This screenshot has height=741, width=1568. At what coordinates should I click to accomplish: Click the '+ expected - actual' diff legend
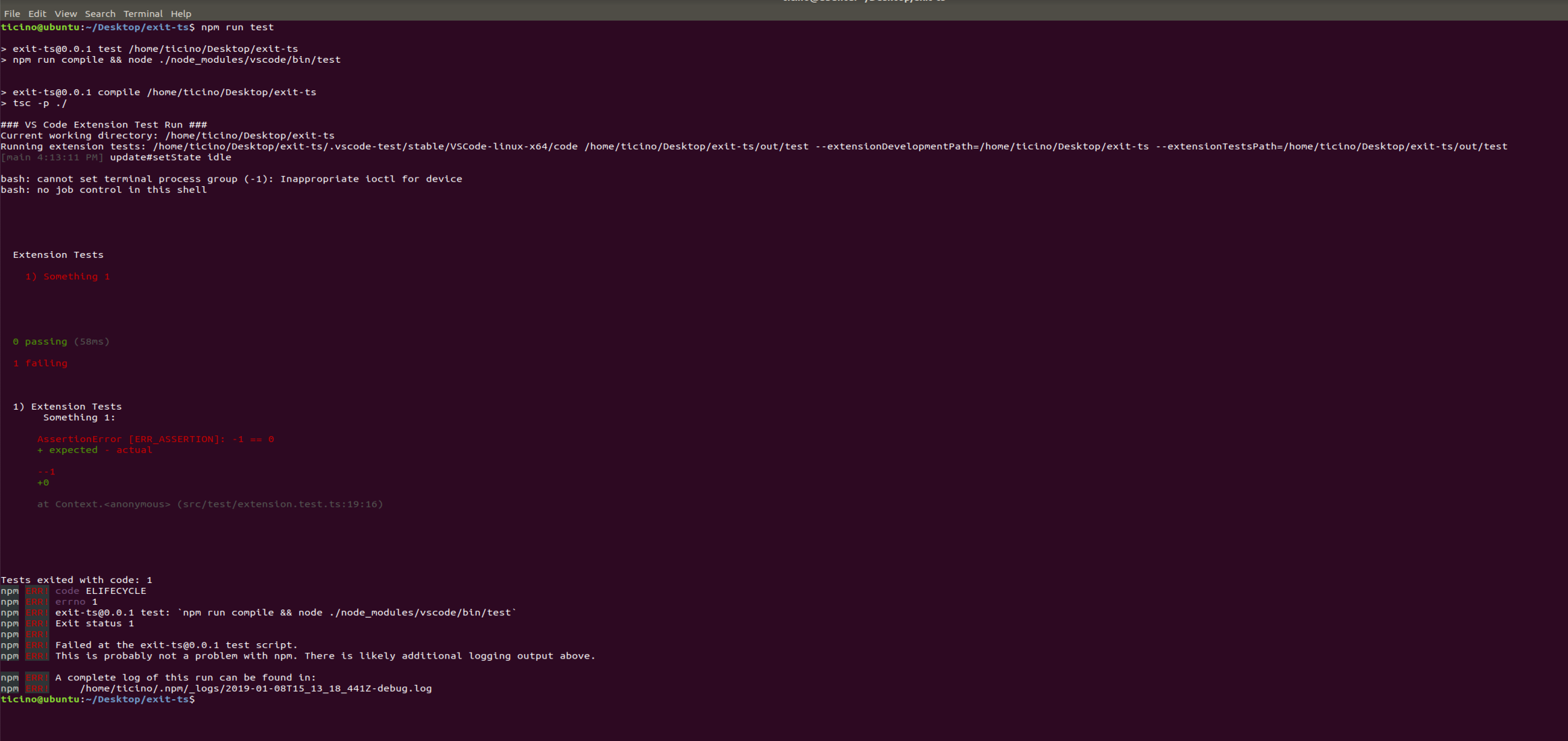[95, 450]
